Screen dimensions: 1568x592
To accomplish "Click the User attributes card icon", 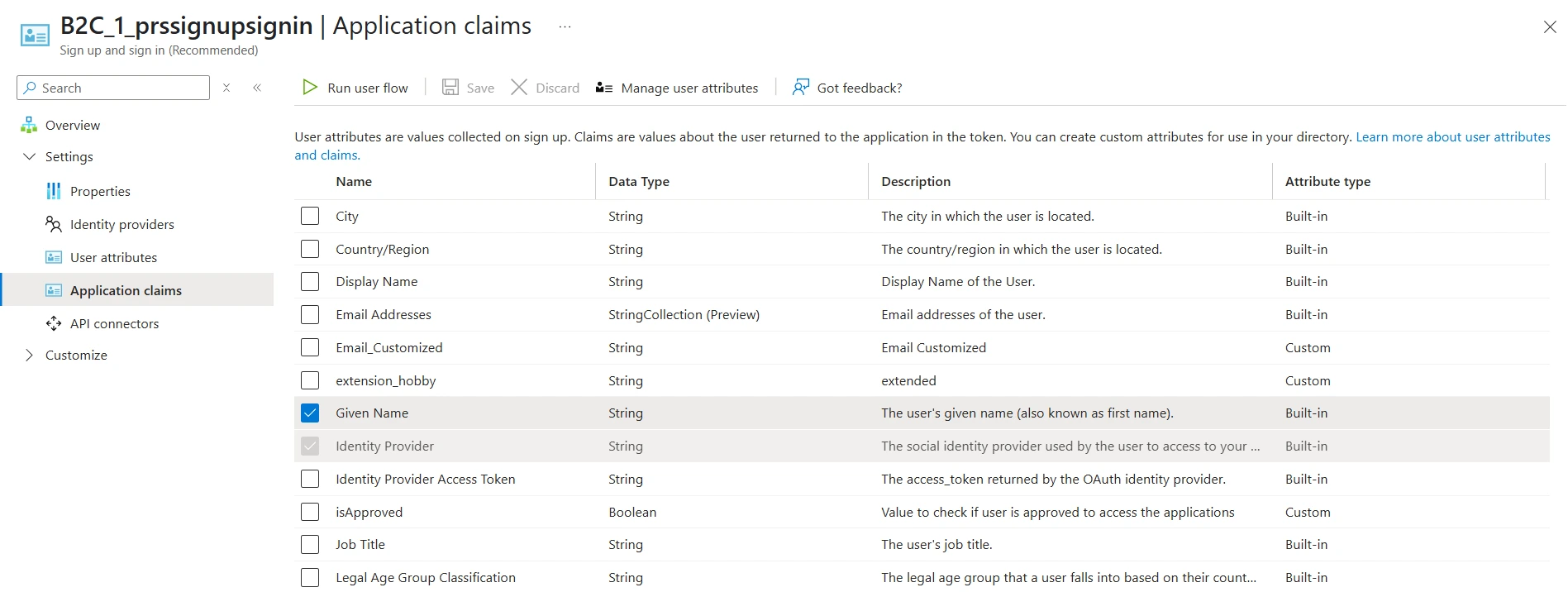I will pyautogui.click(x=54, y=257).
